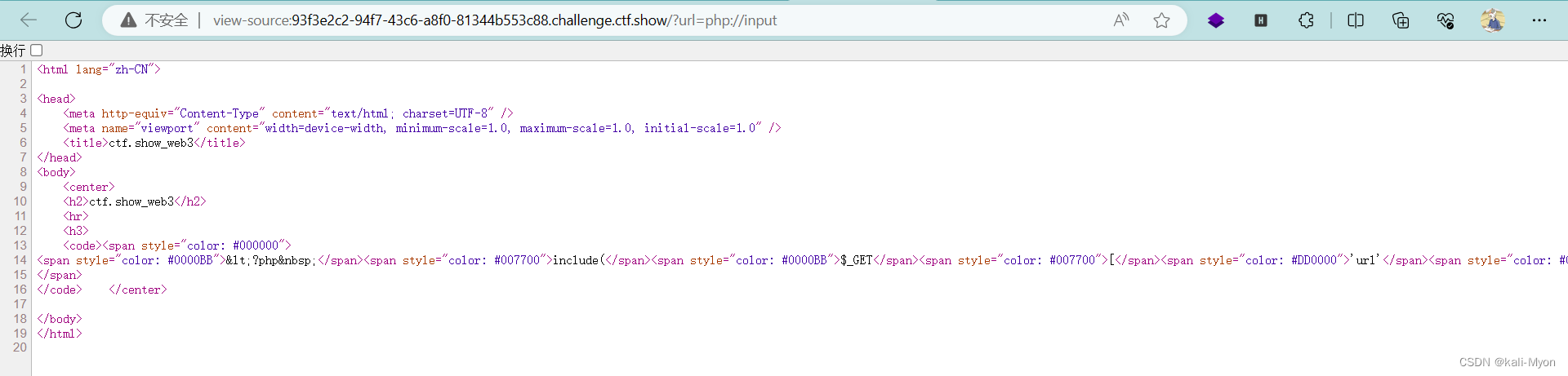This screenshot has width=1568, height=376.
Task: Select the meta Content-Type line
Action: (x=288, y=113)
